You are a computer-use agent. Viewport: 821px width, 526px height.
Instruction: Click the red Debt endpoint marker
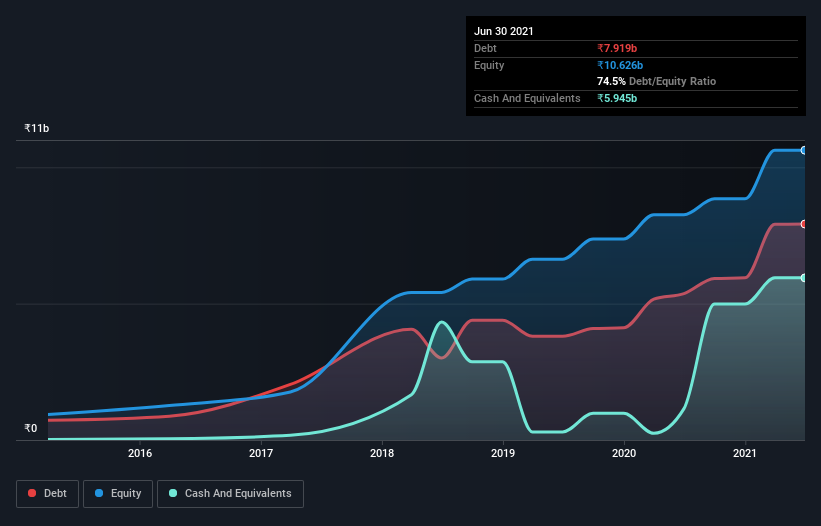[x=803, y=224]
